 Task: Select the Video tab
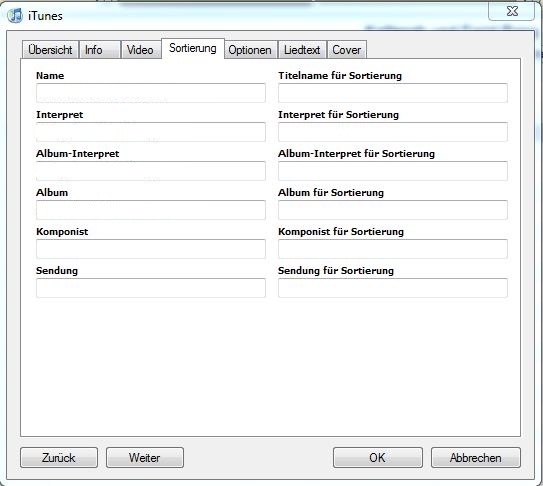click(x=141, y=50)
